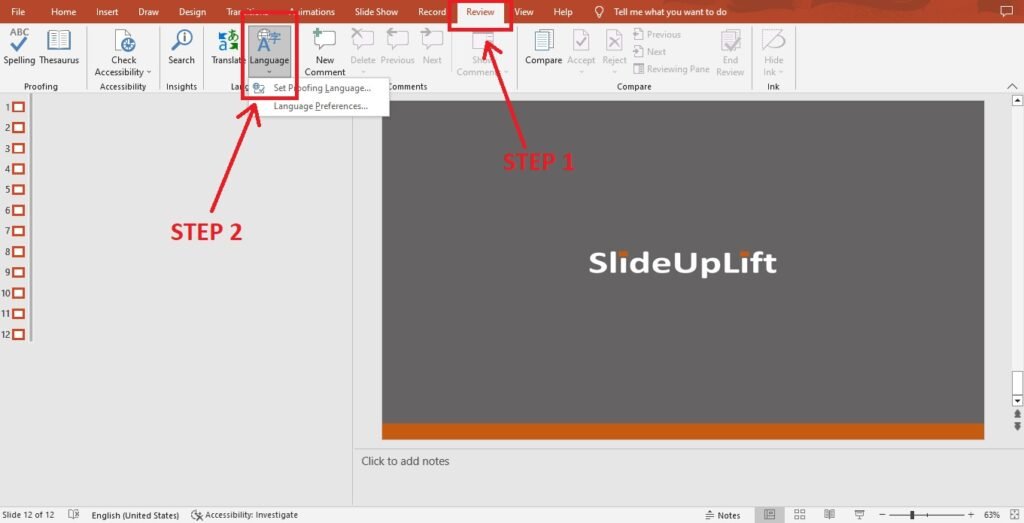Choose Set Proofing Language from menu
Viewport: 1024px width, 523px height.
(x=320, y=88)
